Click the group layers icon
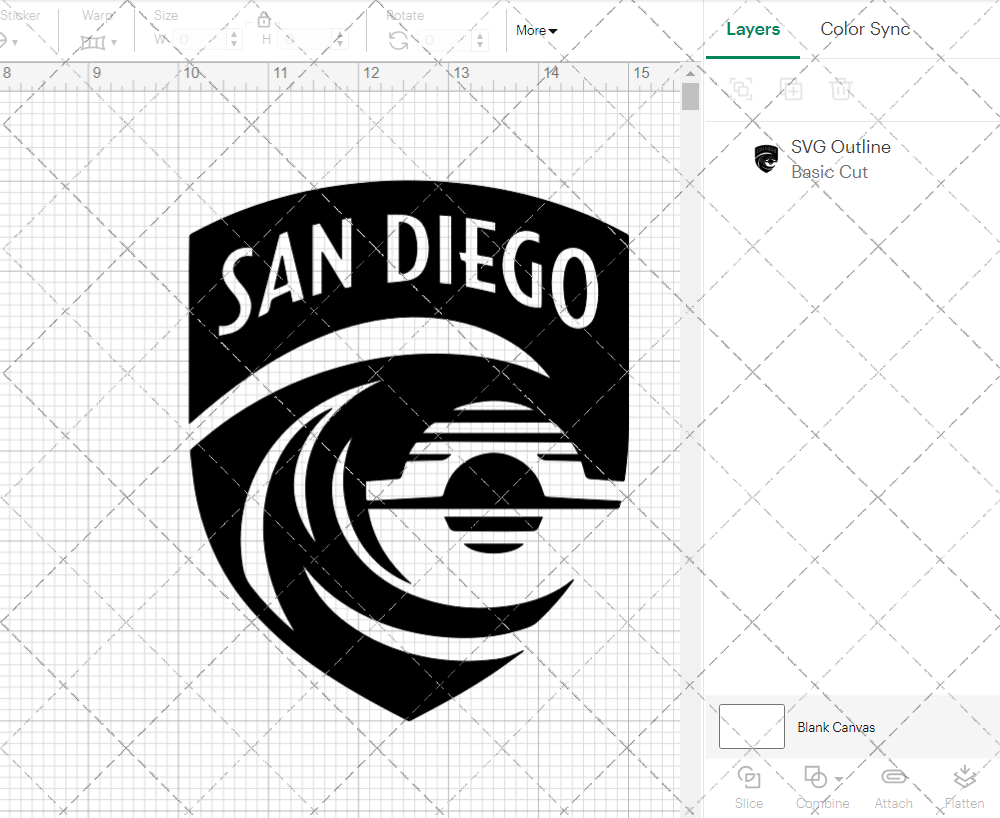 pyautogui.click(x=741, y=89)
